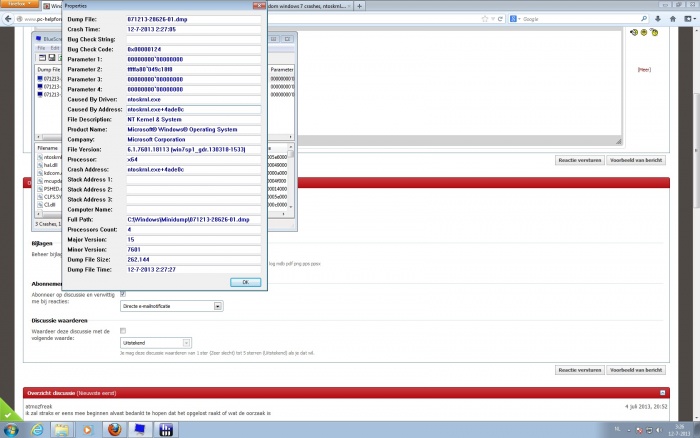700x438 pixels.
Task: Insert the middle yellow smiley emoticon
Action: 644,32
